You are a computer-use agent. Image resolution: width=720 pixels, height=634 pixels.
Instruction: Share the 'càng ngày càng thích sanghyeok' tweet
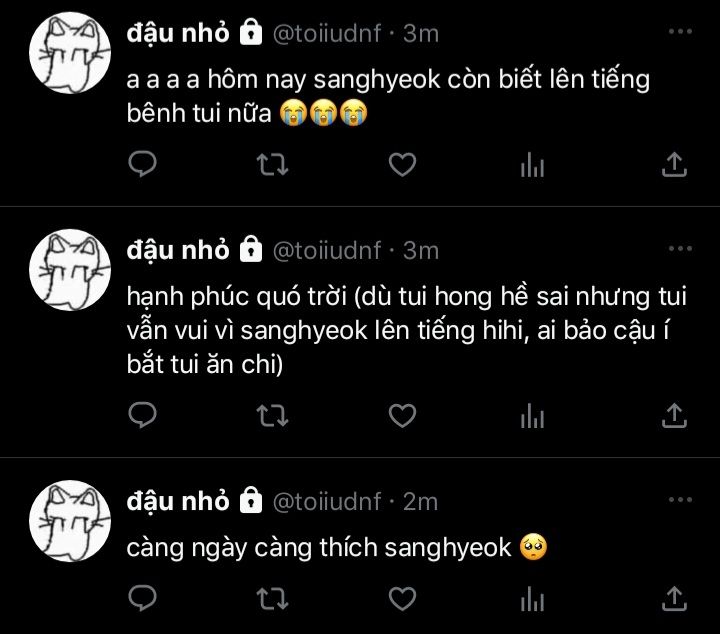(x=674, y=598)
